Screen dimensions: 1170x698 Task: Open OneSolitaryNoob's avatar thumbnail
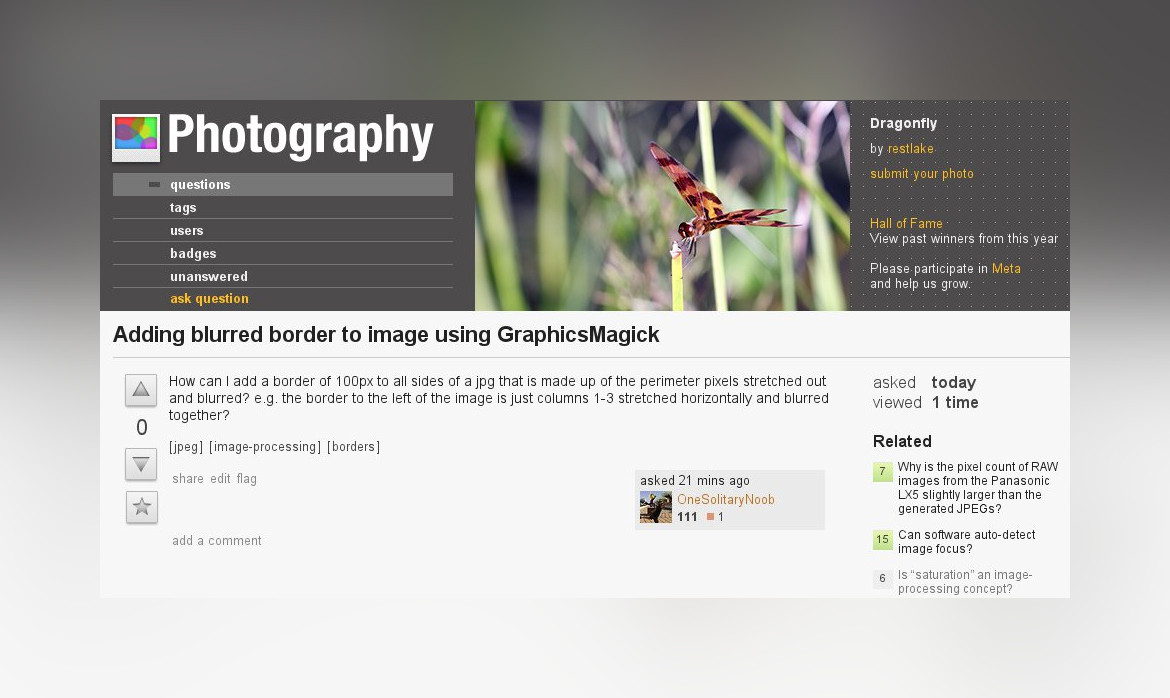[656, 507]
